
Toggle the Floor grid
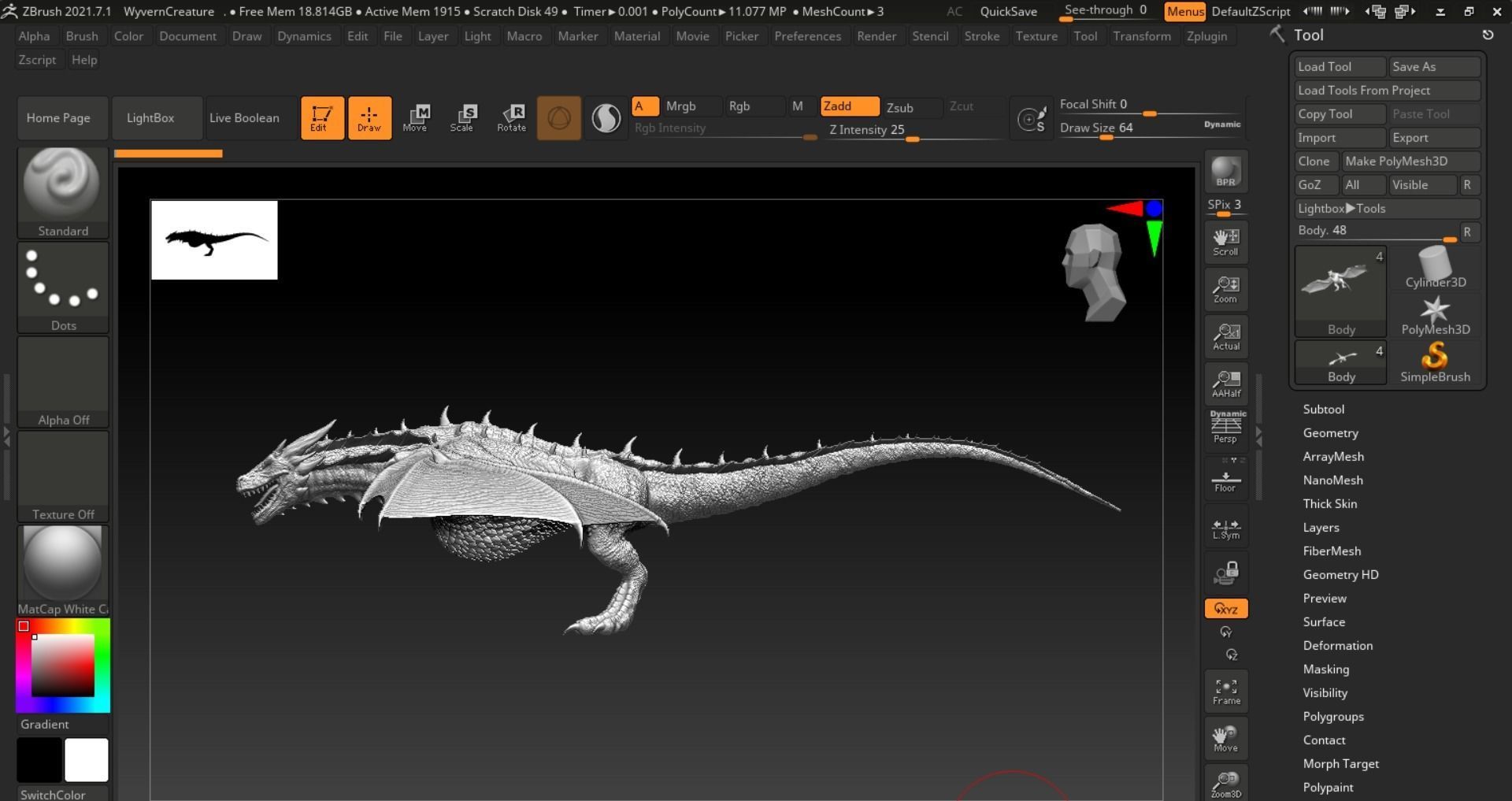[1226, 478]
